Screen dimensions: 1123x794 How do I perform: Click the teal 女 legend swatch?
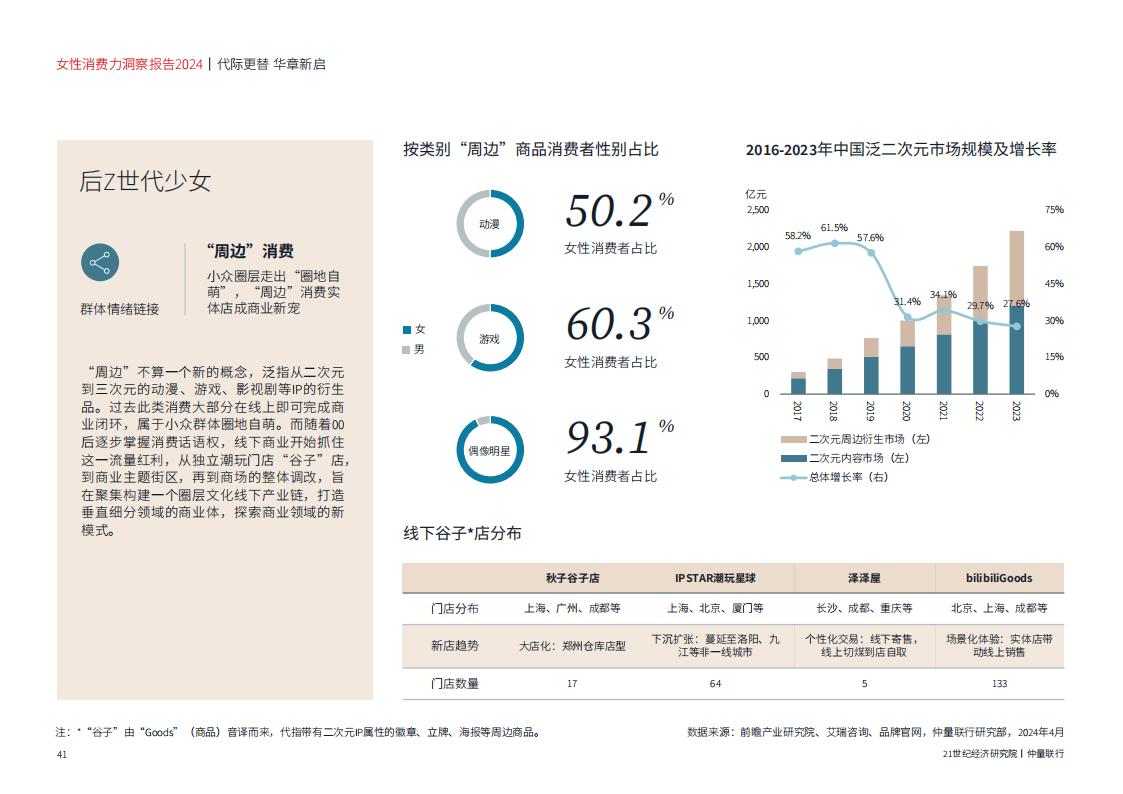click(x=406, y=329)
